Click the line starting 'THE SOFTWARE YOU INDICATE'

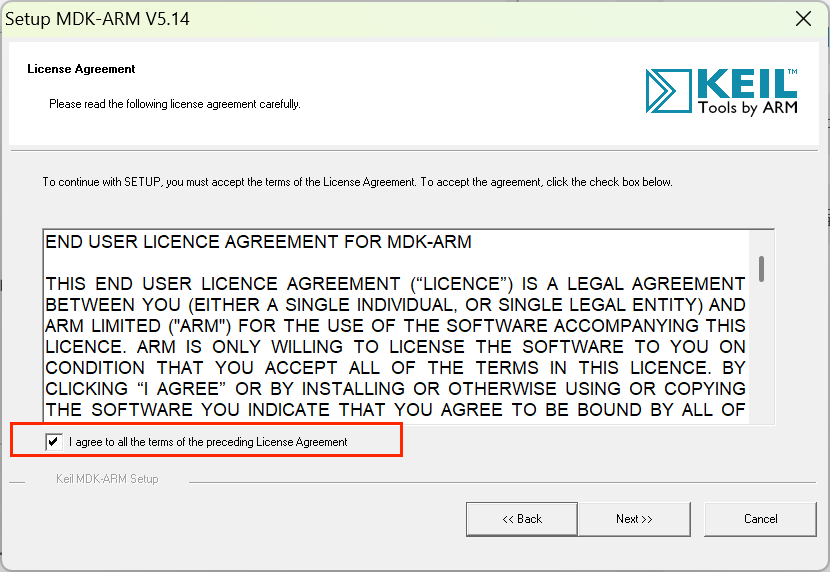[x=395, y=410]
